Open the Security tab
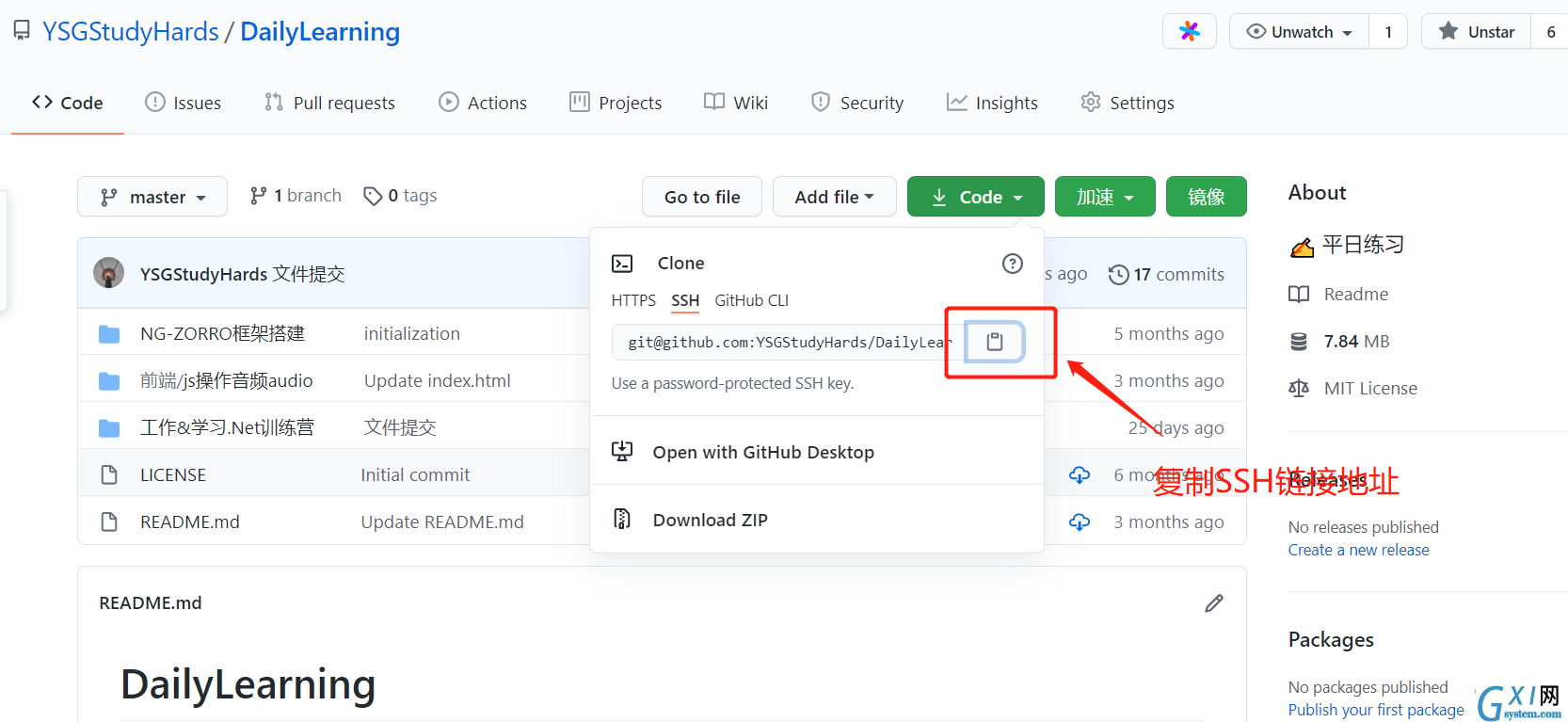This screenshot has width=1568, height=722. pyautogui.click(x=857, y=103)
